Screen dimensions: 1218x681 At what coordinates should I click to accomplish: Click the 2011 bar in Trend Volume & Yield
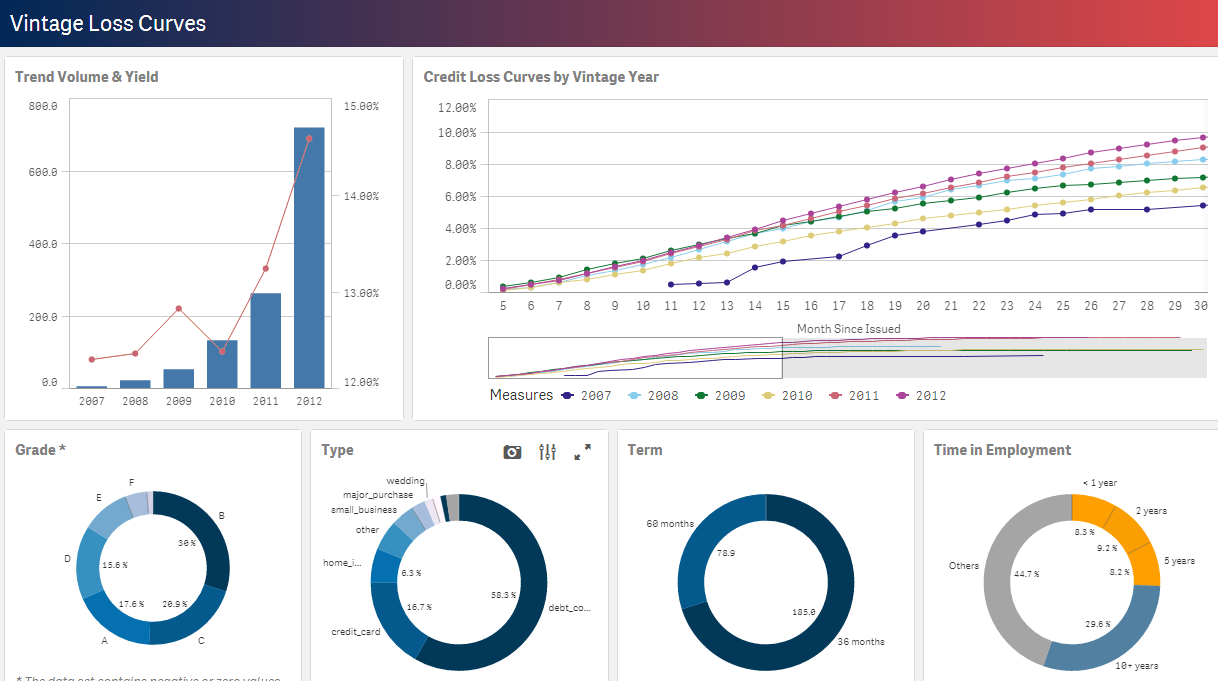[x=265, y=340]
